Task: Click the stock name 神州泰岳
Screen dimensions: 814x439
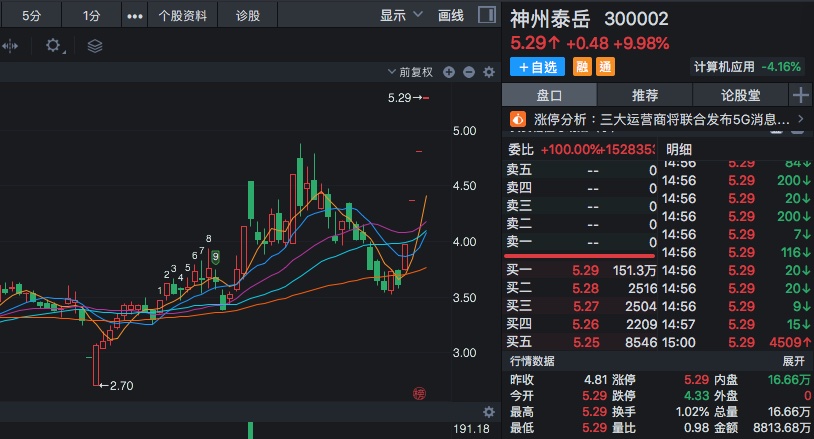Action: coord(550,19)
